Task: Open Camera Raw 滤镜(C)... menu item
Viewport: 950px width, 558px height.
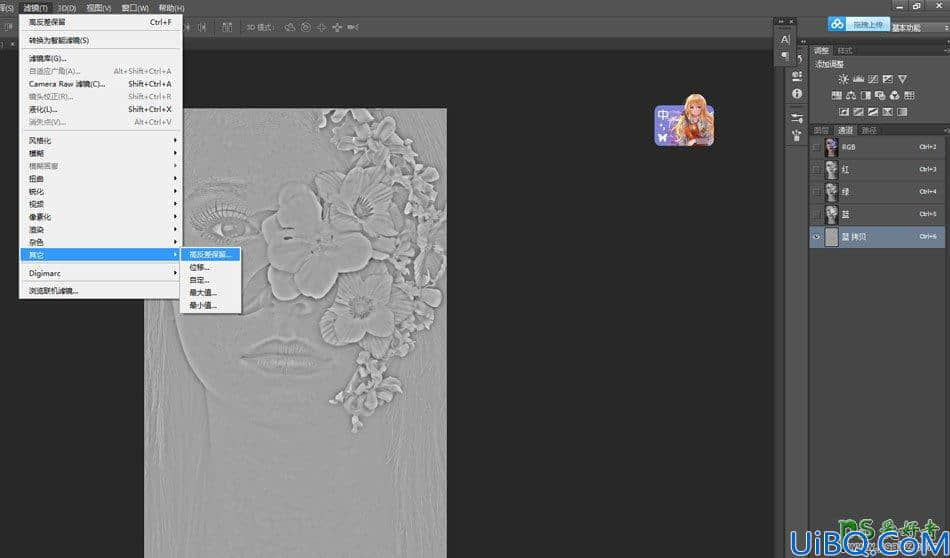Action: click(101, 84)
